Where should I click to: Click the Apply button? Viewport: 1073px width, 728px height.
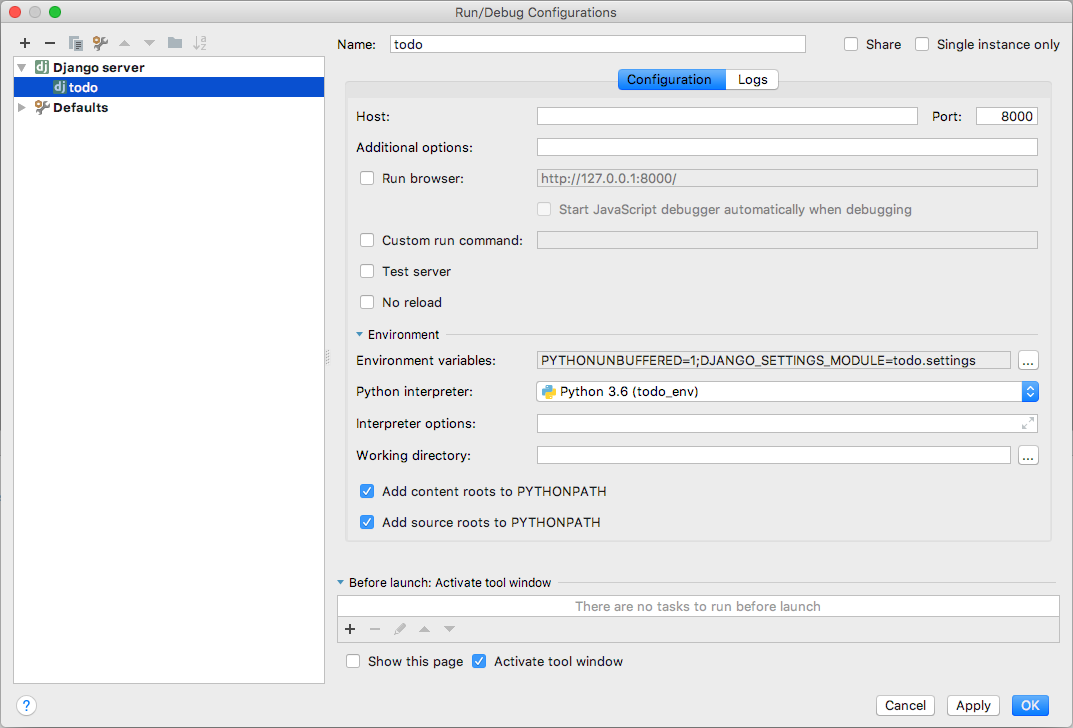pyautogui.click(x=973, y=705)
